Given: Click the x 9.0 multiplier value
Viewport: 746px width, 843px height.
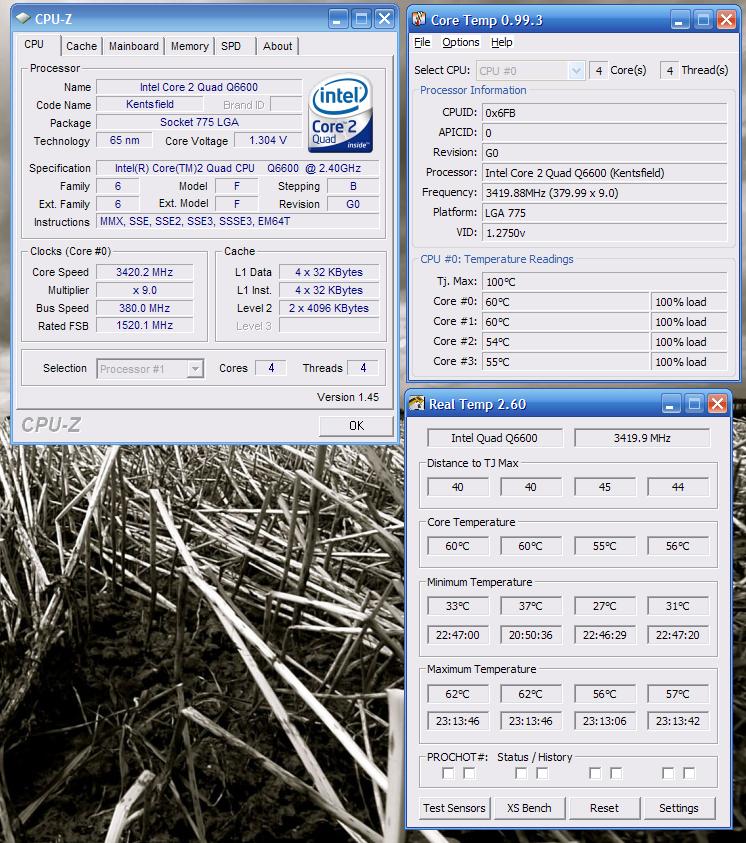Looking at the screenshot, I should pyautogui.click(x=145, y=290).
